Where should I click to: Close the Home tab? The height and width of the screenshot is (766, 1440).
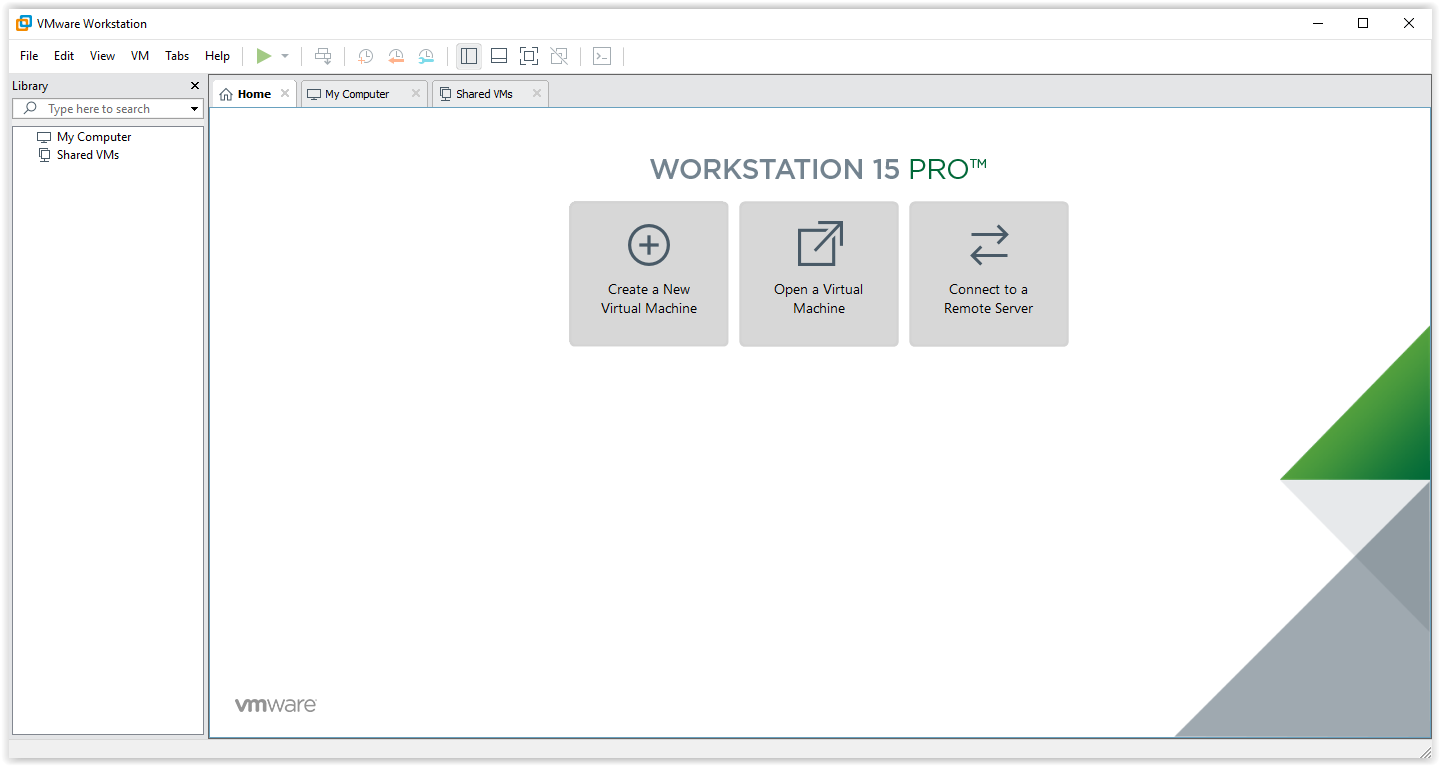[285, 94]
